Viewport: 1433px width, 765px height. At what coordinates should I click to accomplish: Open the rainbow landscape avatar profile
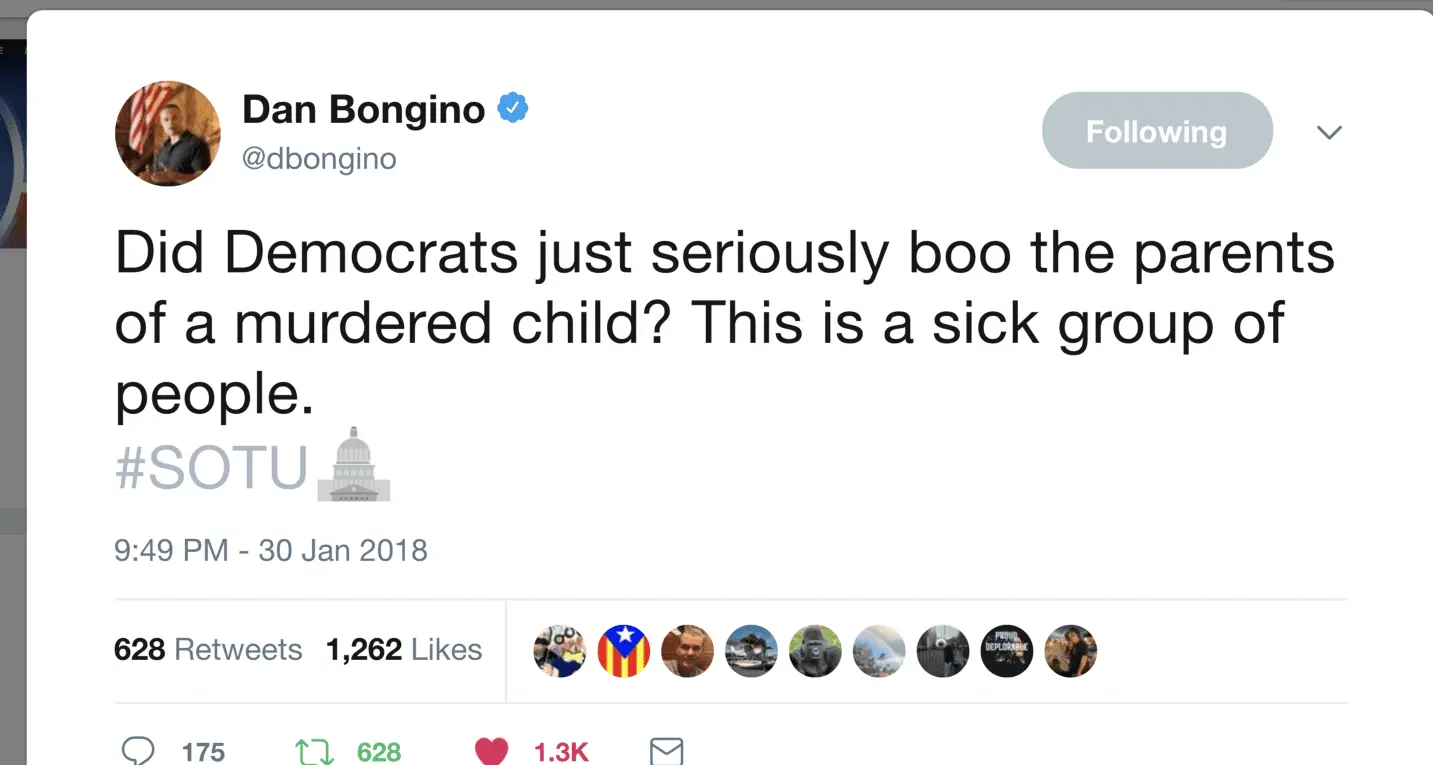(x=879, y=651)
